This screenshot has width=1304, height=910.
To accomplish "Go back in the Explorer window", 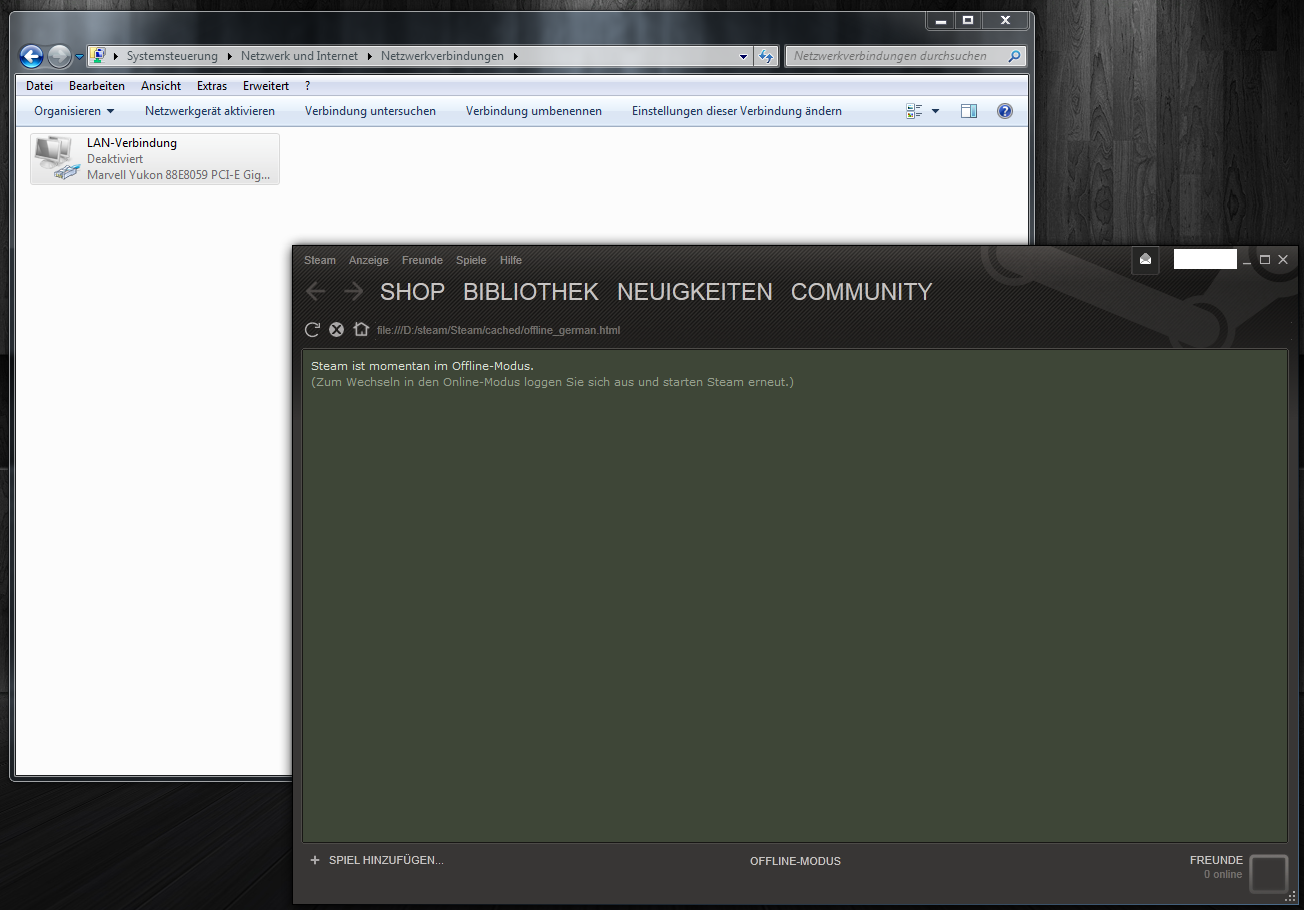I will point(32,57).
